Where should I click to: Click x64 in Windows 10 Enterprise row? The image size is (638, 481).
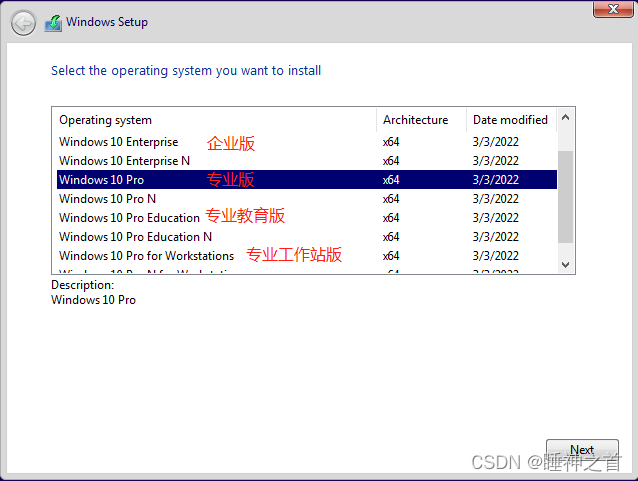tap(391, 142)
